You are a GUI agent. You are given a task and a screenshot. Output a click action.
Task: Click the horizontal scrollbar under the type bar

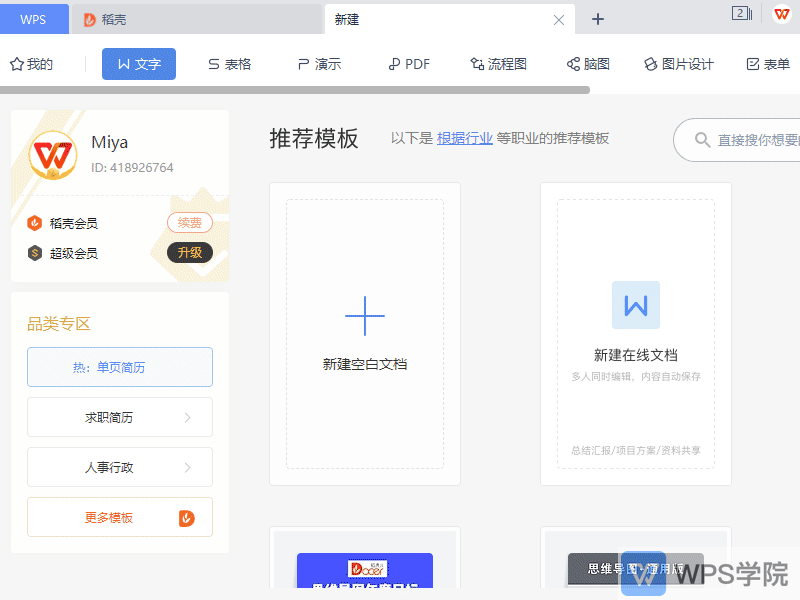tap(295, 90)
